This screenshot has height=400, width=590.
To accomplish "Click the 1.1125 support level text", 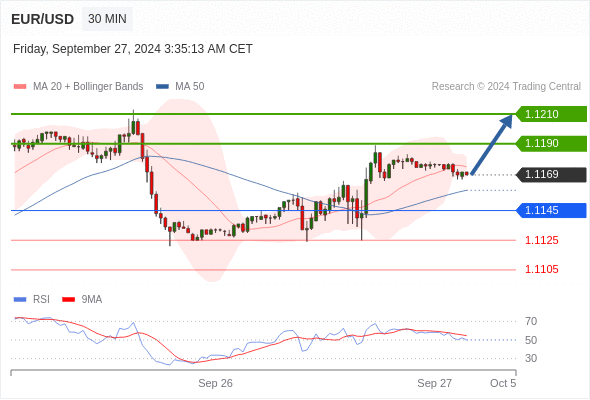I will [541, 240].
